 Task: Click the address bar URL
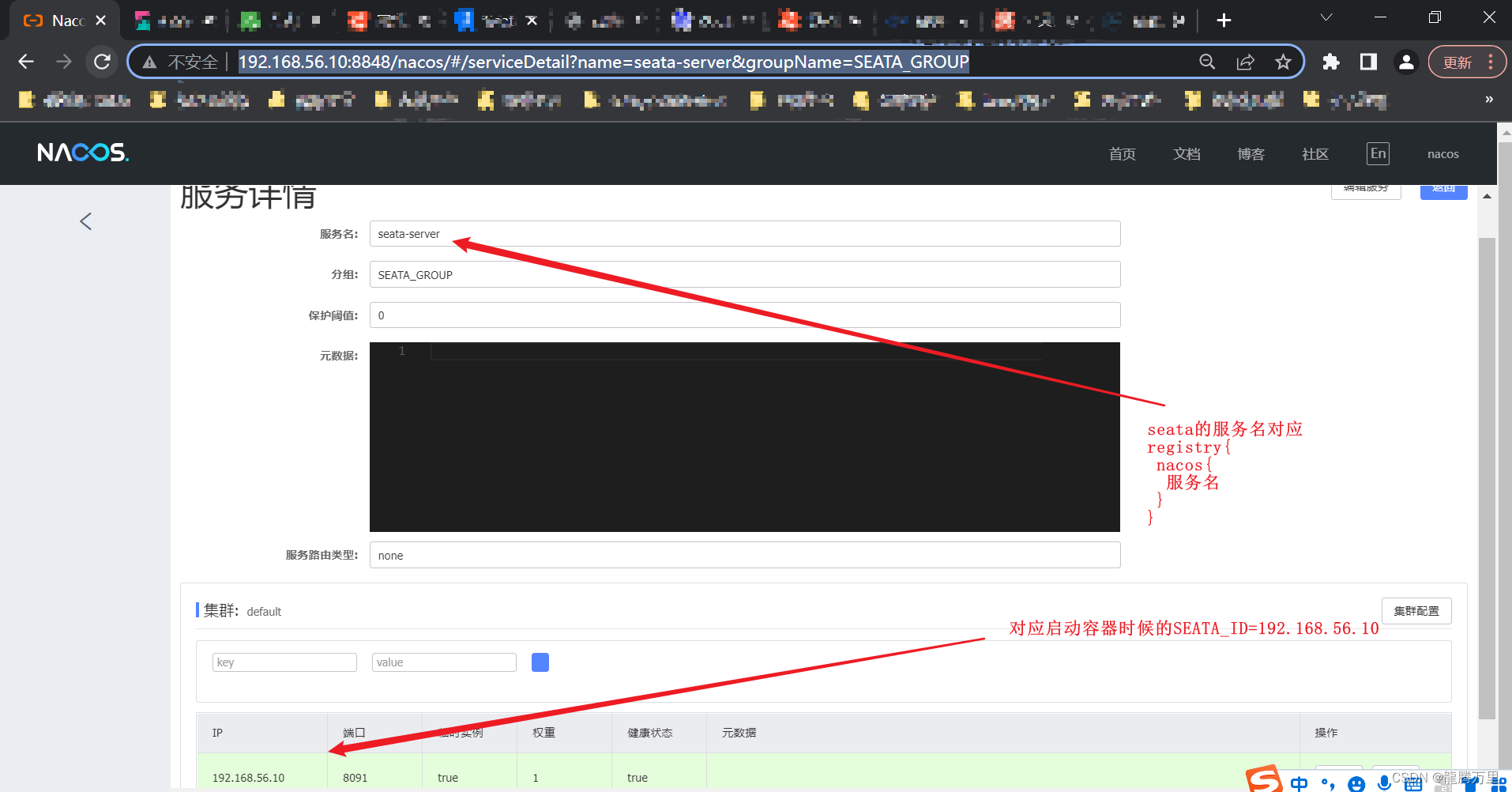tap(604, 62)
